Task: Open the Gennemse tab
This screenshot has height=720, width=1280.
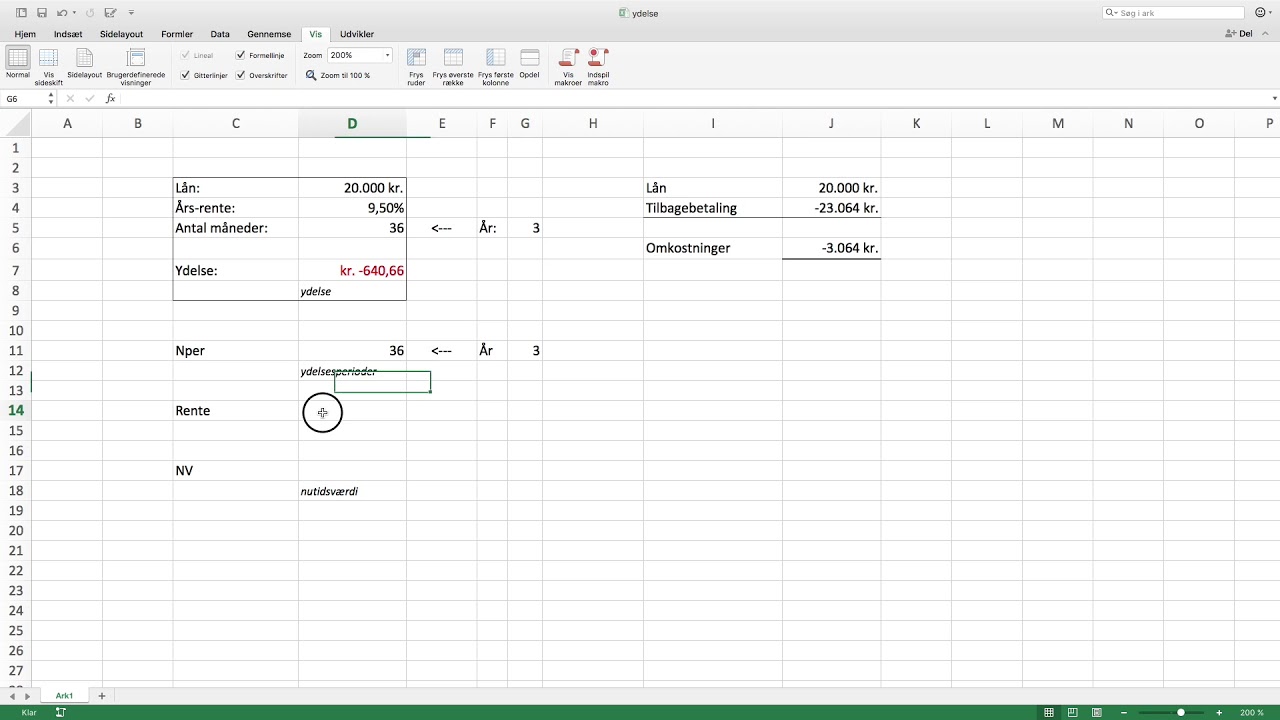Action: pyautogui.click(x=269, y=34)
